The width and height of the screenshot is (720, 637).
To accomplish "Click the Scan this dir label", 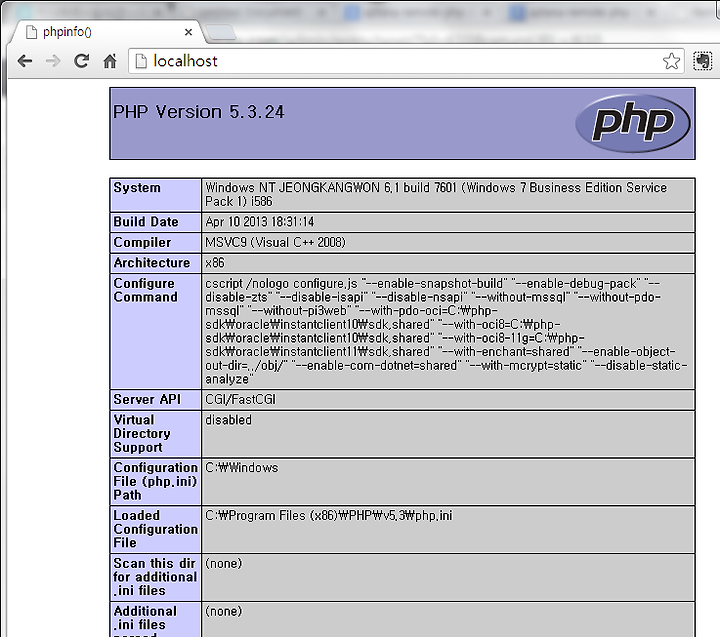I will pos(155,577).
